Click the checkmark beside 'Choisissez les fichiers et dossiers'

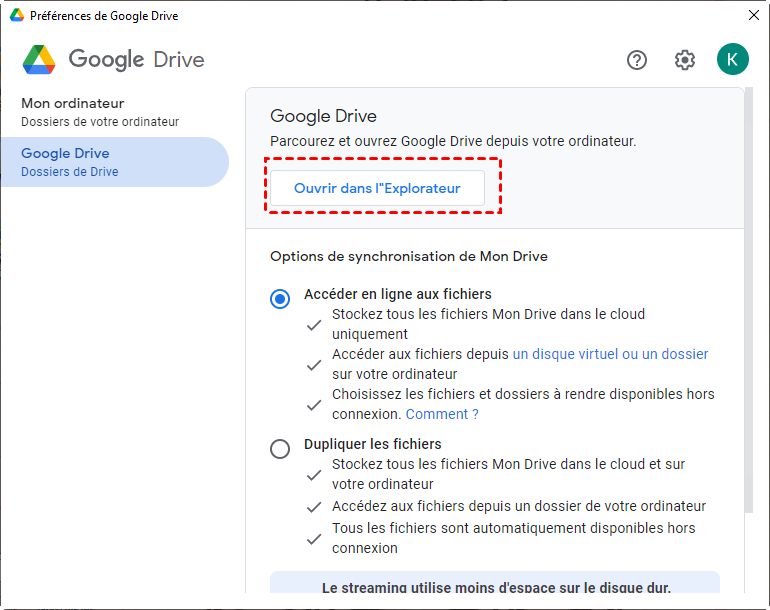314,404
